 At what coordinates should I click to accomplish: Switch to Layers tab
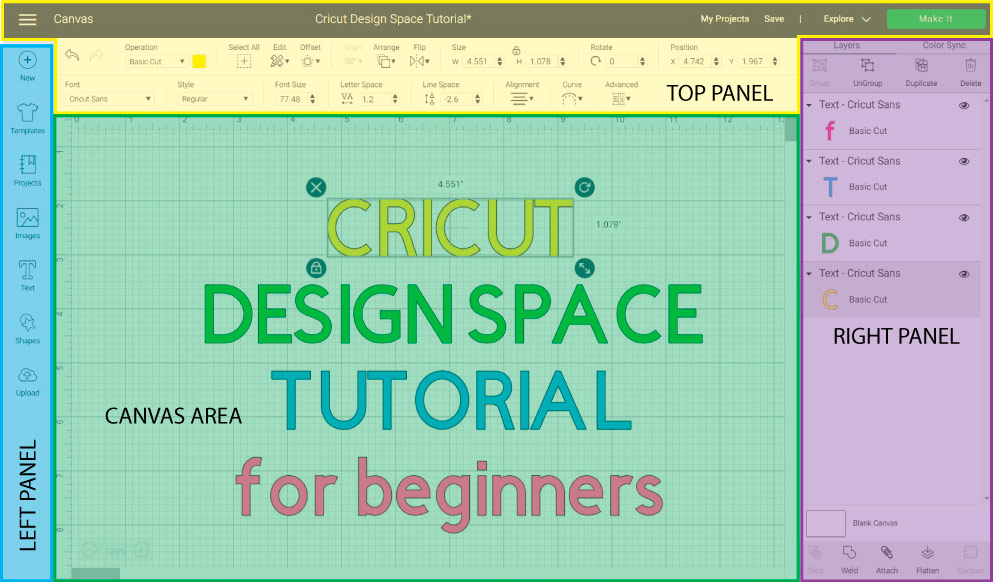(846, 46)
